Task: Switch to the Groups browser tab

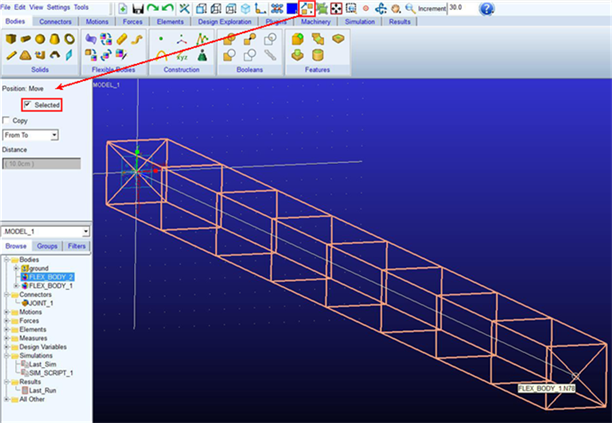Action: (47, 246)
